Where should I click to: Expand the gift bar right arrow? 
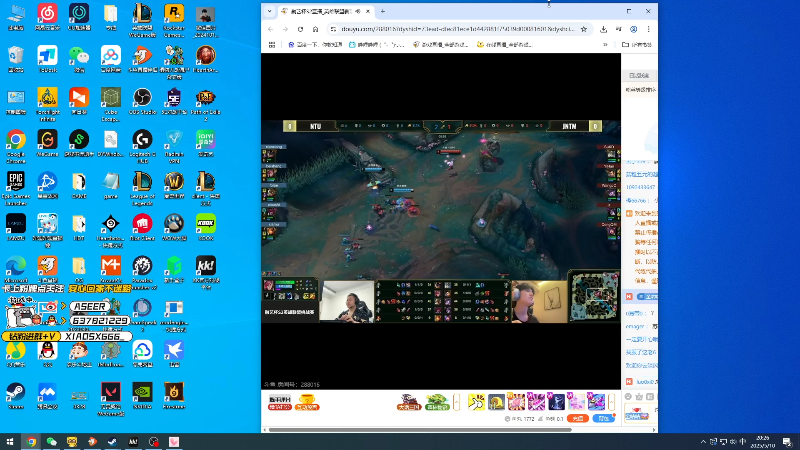[x=611, y=402]
